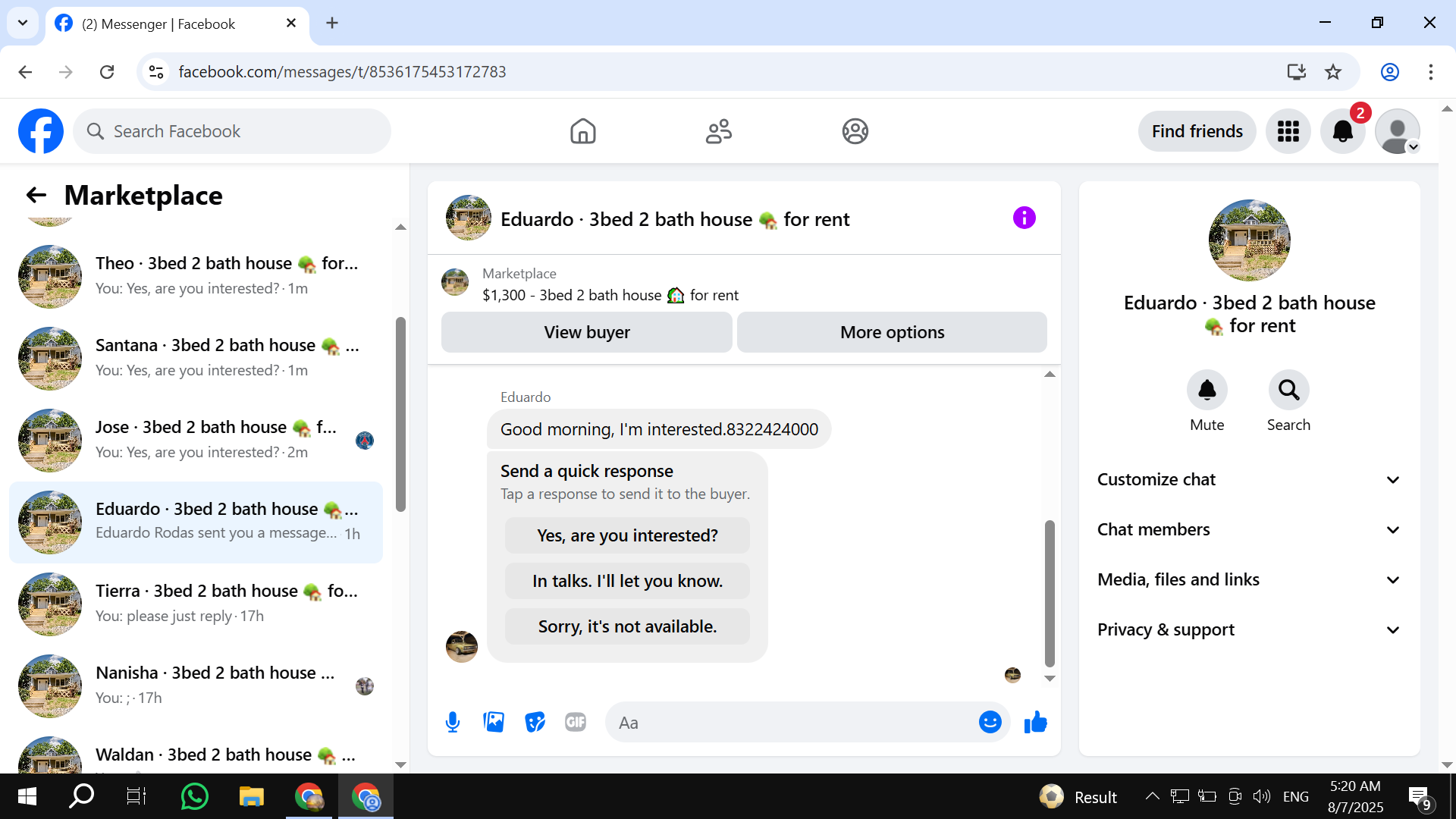1456x819 pixels.
Task: Attach a photo or file
Action: pyautogui.click(x=494, y=723)
